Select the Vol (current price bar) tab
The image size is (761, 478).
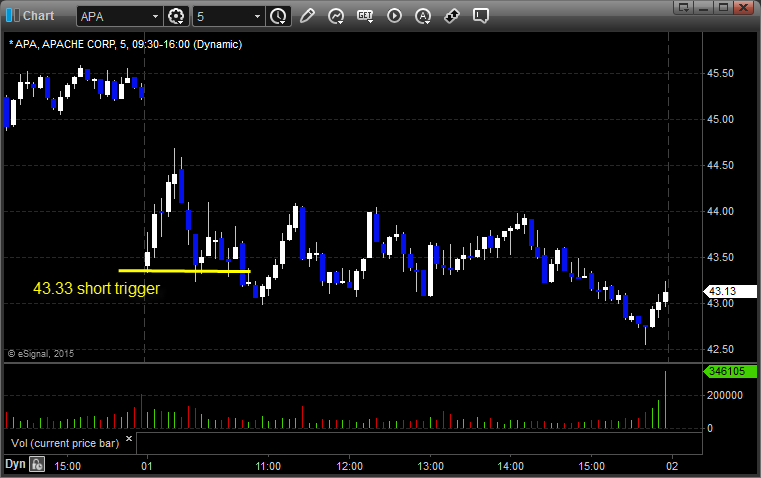click(x=65, y=442)
